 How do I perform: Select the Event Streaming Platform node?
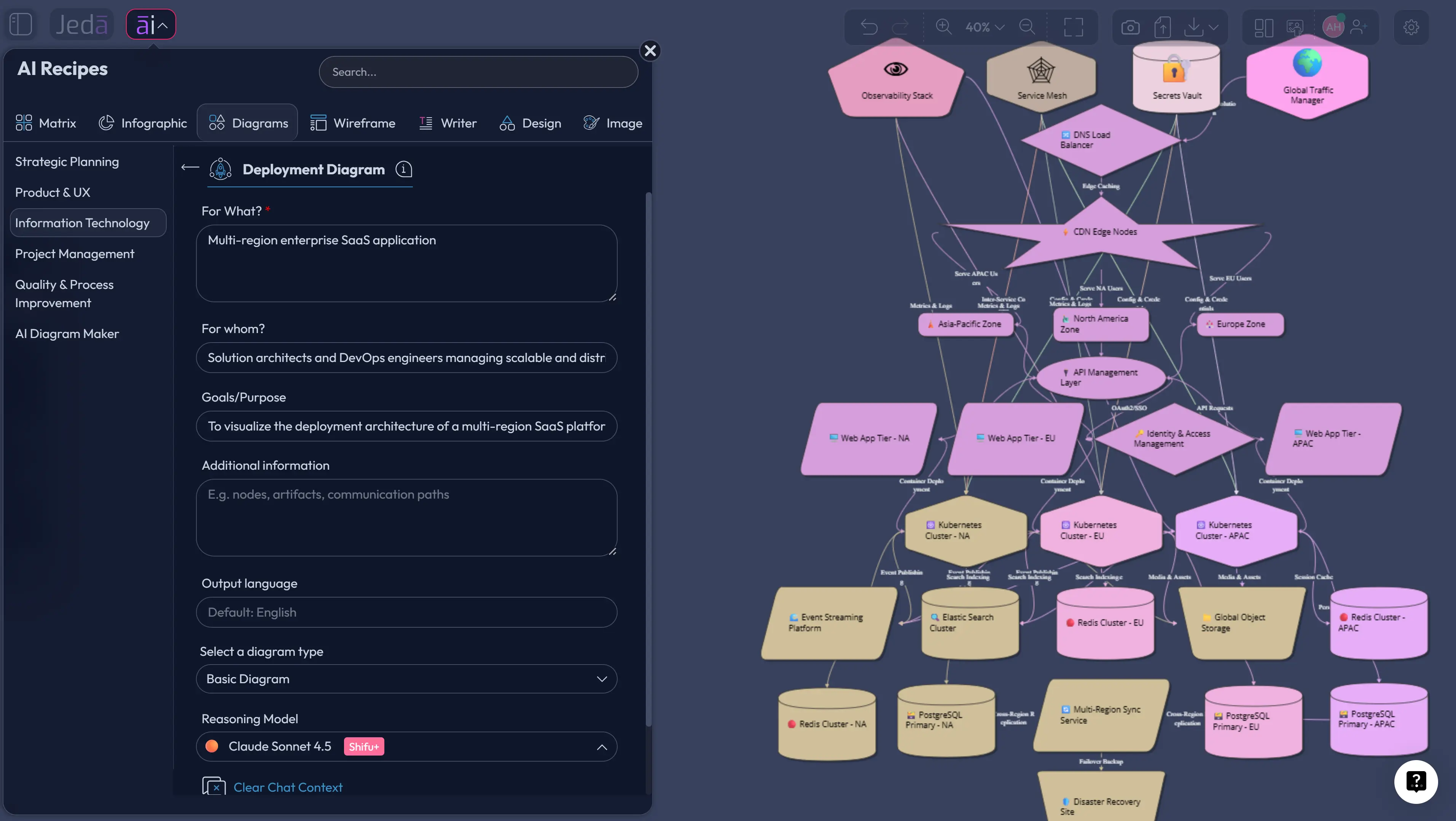point(828,623)
